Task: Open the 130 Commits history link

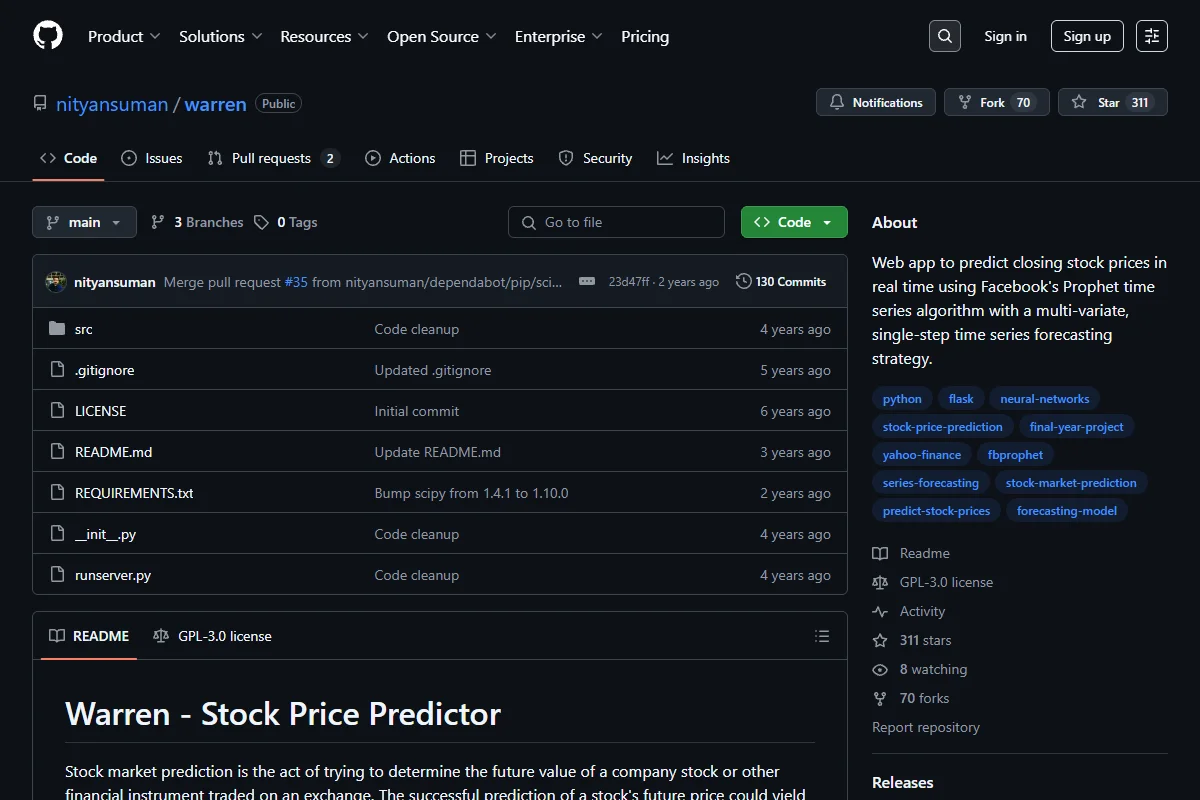Action: (781, 282)
